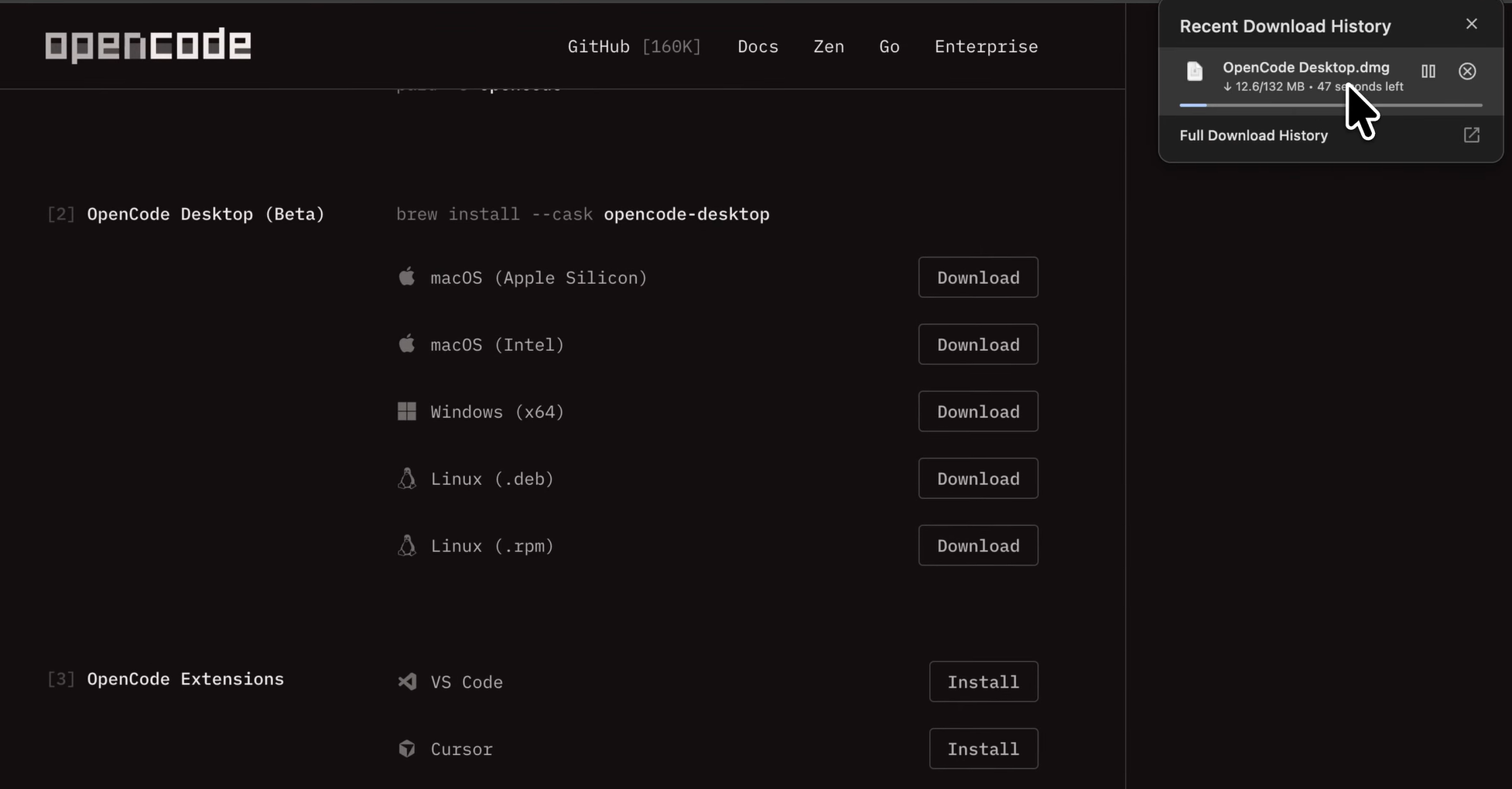Click the VS Code label
Screen dimensions: 1512x789
(467, 682)
